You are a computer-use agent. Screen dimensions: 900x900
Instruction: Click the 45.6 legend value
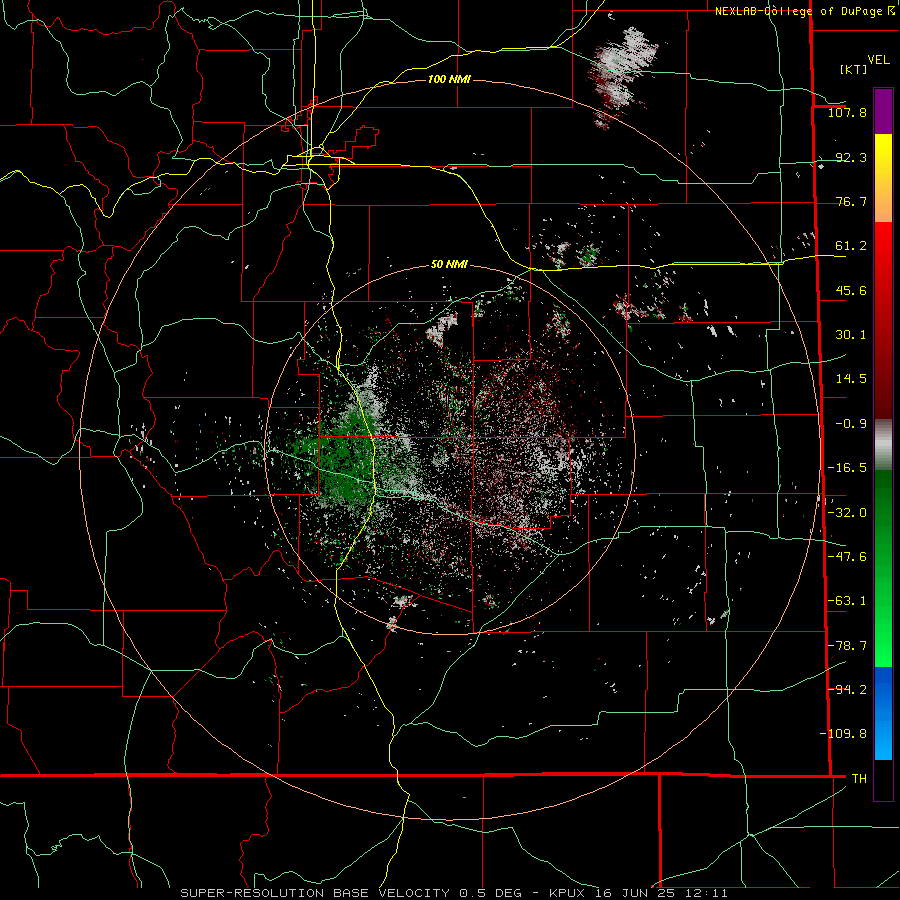(851, 290)
